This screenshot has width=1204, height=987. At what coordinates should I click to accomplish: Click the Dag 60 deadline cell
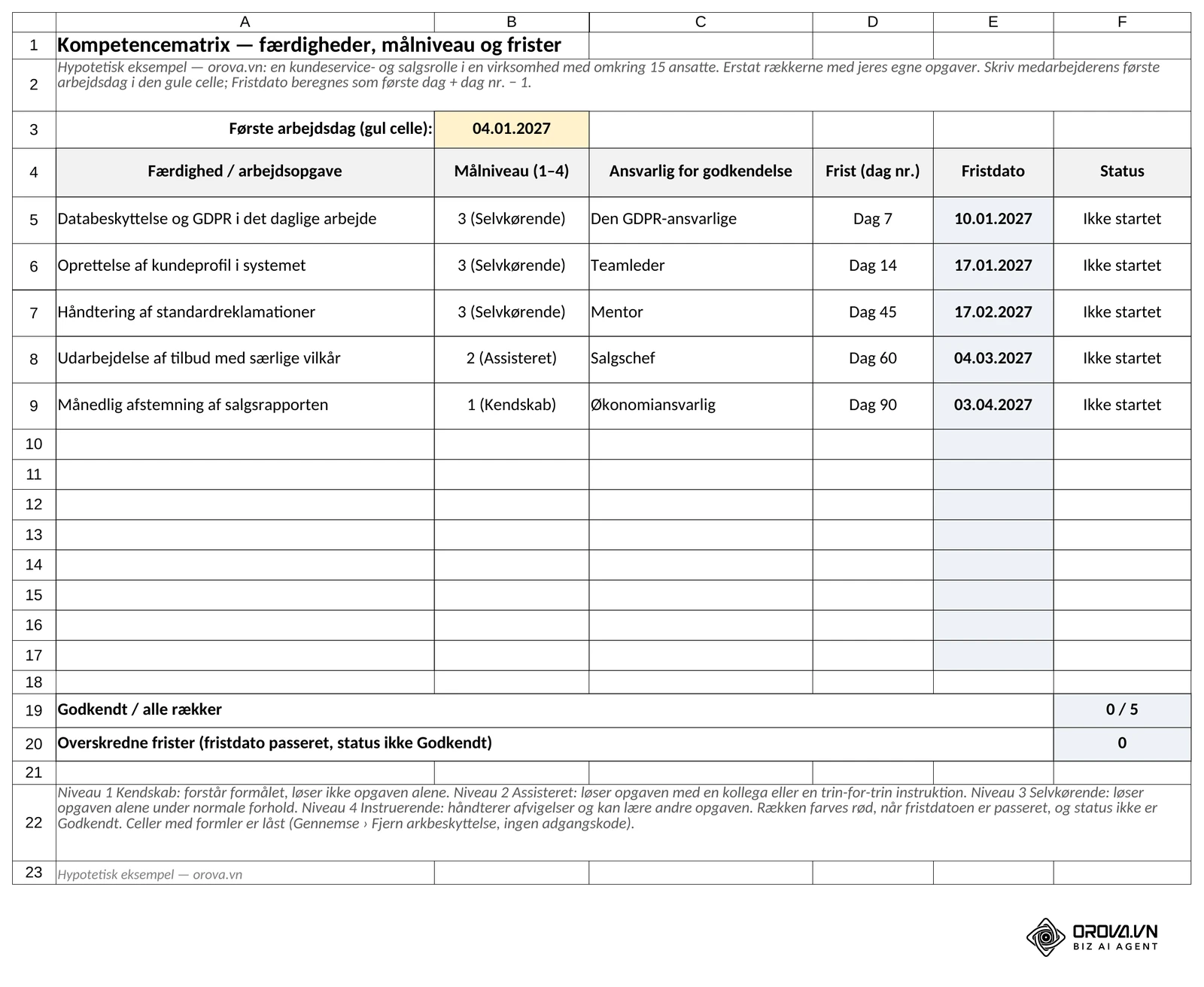coord(873,360)
